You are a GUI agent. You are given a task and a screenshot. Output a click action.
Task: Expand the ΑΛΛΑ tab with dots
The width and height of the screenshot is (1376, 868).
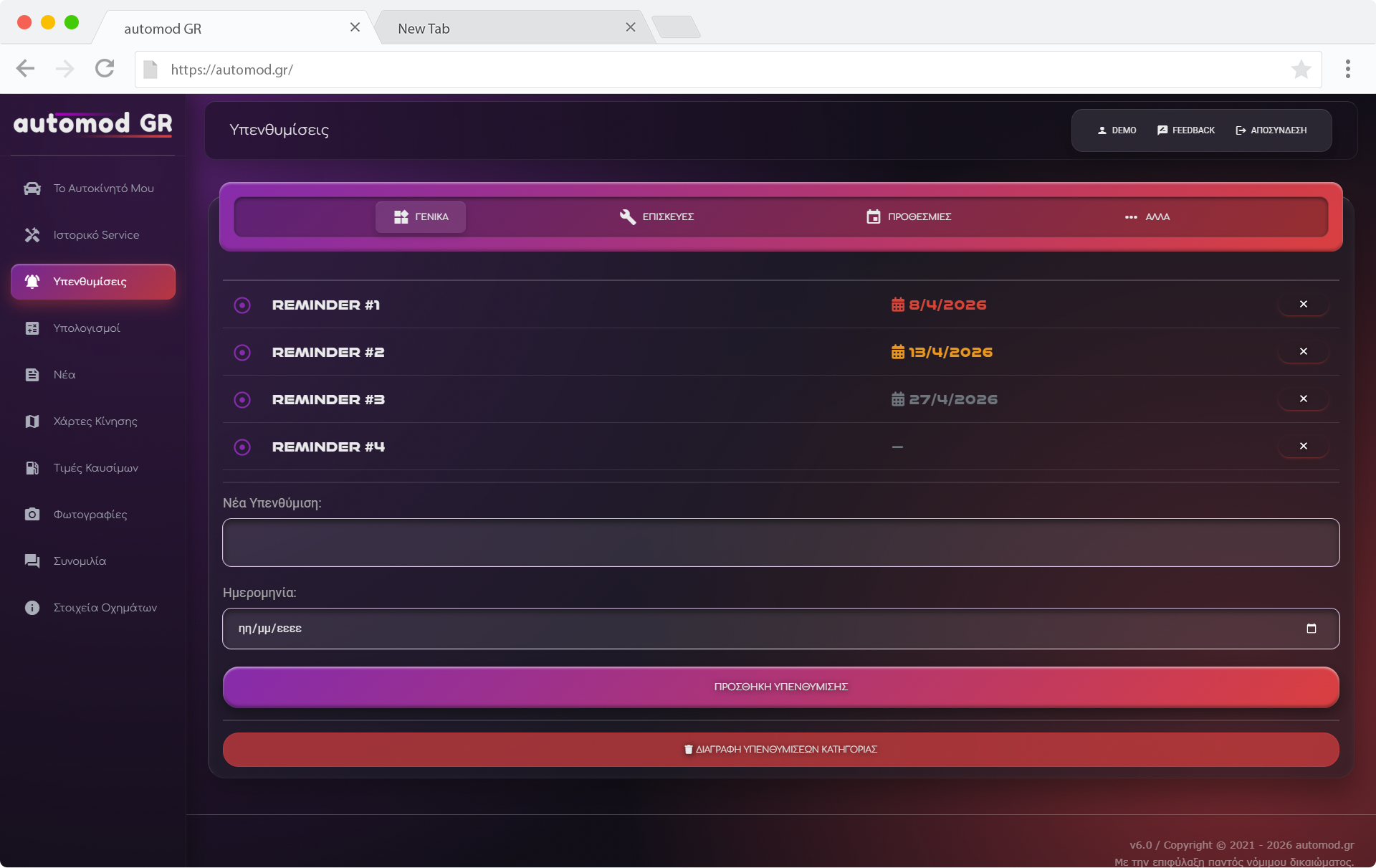point(1147,217)
